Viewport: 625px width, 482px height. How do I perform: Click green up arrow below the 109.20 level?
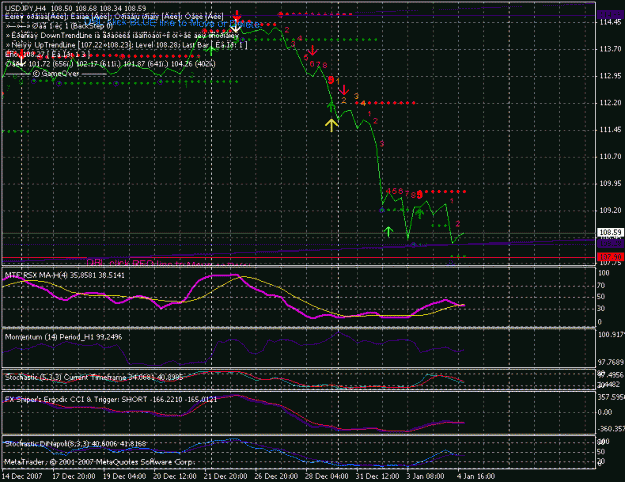[388, 232]
